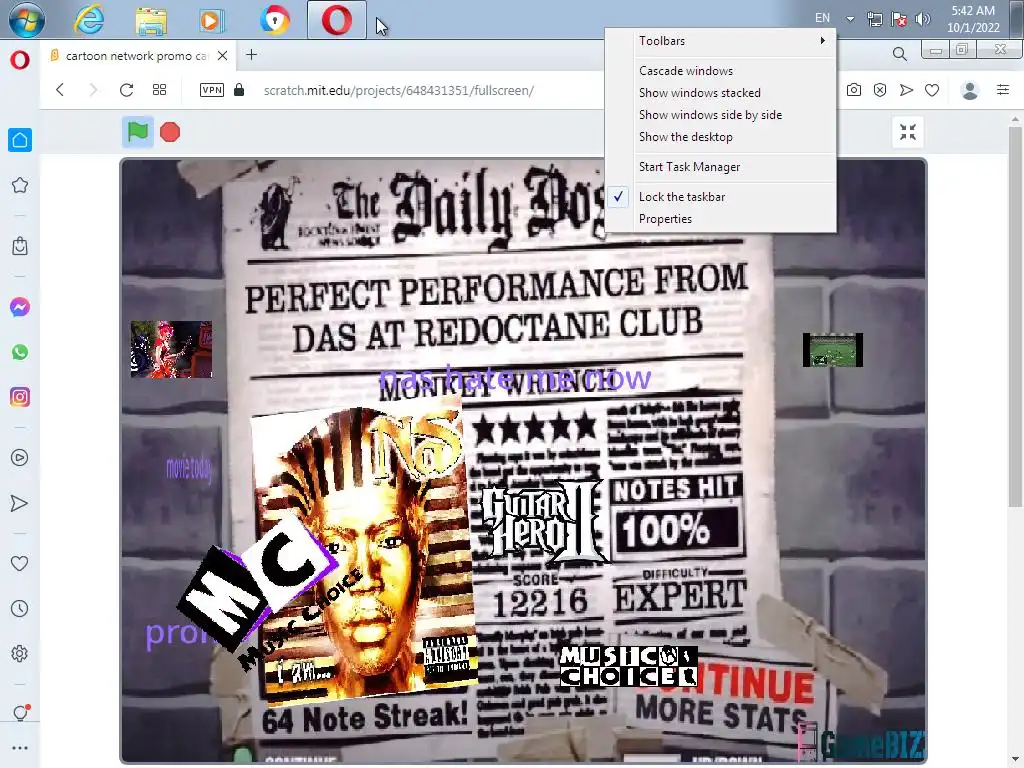Open Shopping bag icon in sidebar
The width and height of the screenshot is (1024, 768).
[20, 246]
